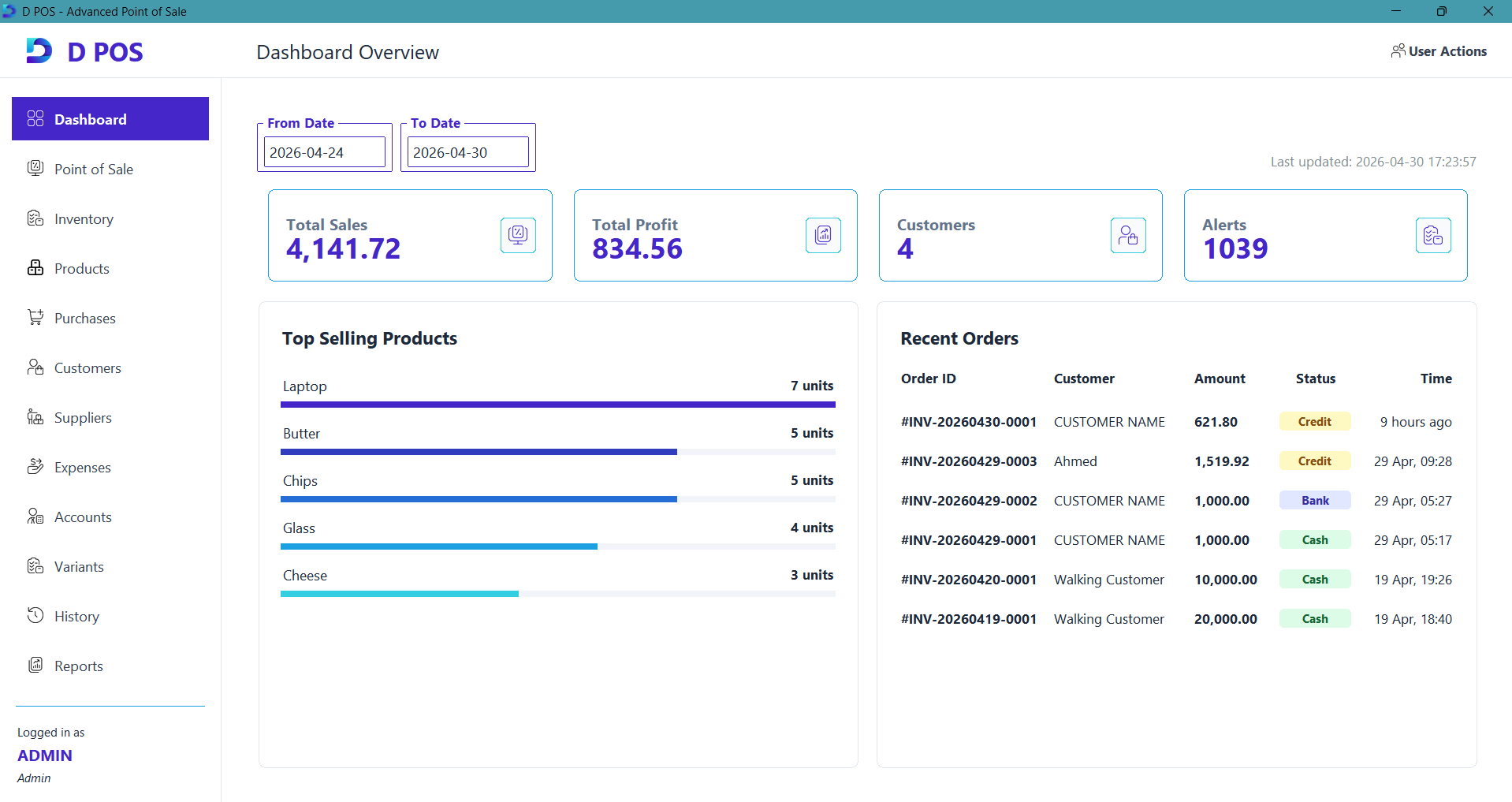Open User Actions menu
1512x802 pixels.
tap(1439, 51)
